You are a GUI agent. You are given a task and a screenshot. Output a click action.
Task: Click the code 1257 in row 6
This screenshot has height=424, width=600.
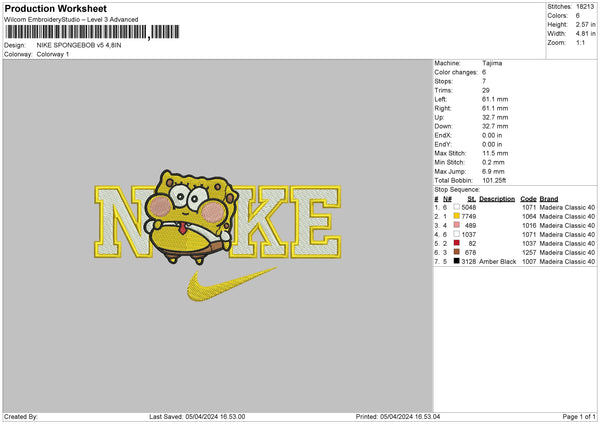(x=529, y=253)
